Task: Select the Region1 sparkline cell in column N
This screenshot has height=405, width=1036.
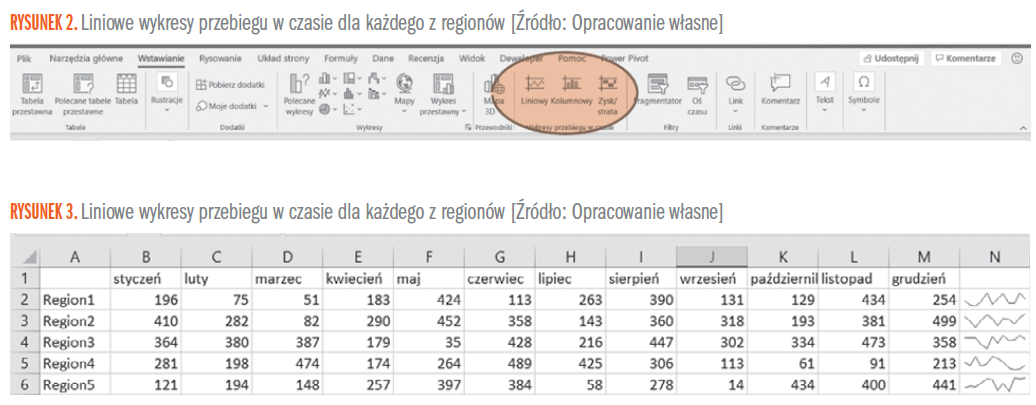Action: coord(993,298)
